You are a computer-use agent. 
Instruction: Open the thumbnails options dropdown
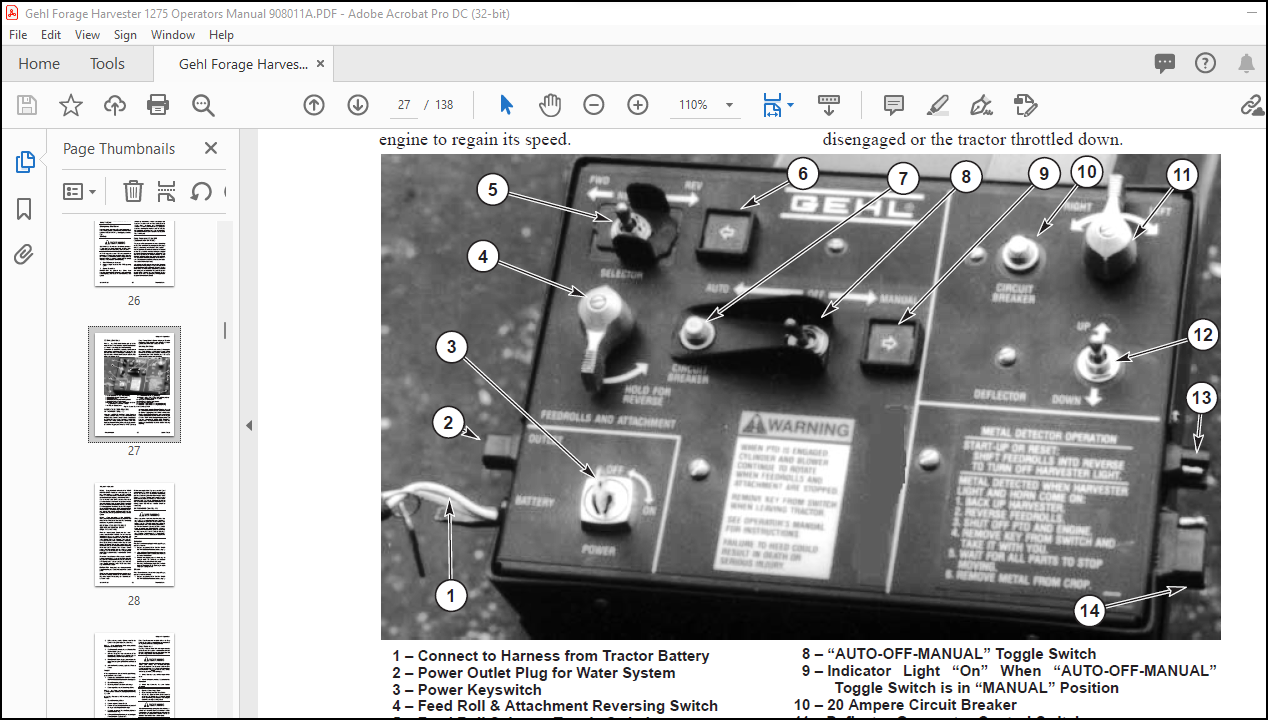pyautogui.click(x=80, y=191)
